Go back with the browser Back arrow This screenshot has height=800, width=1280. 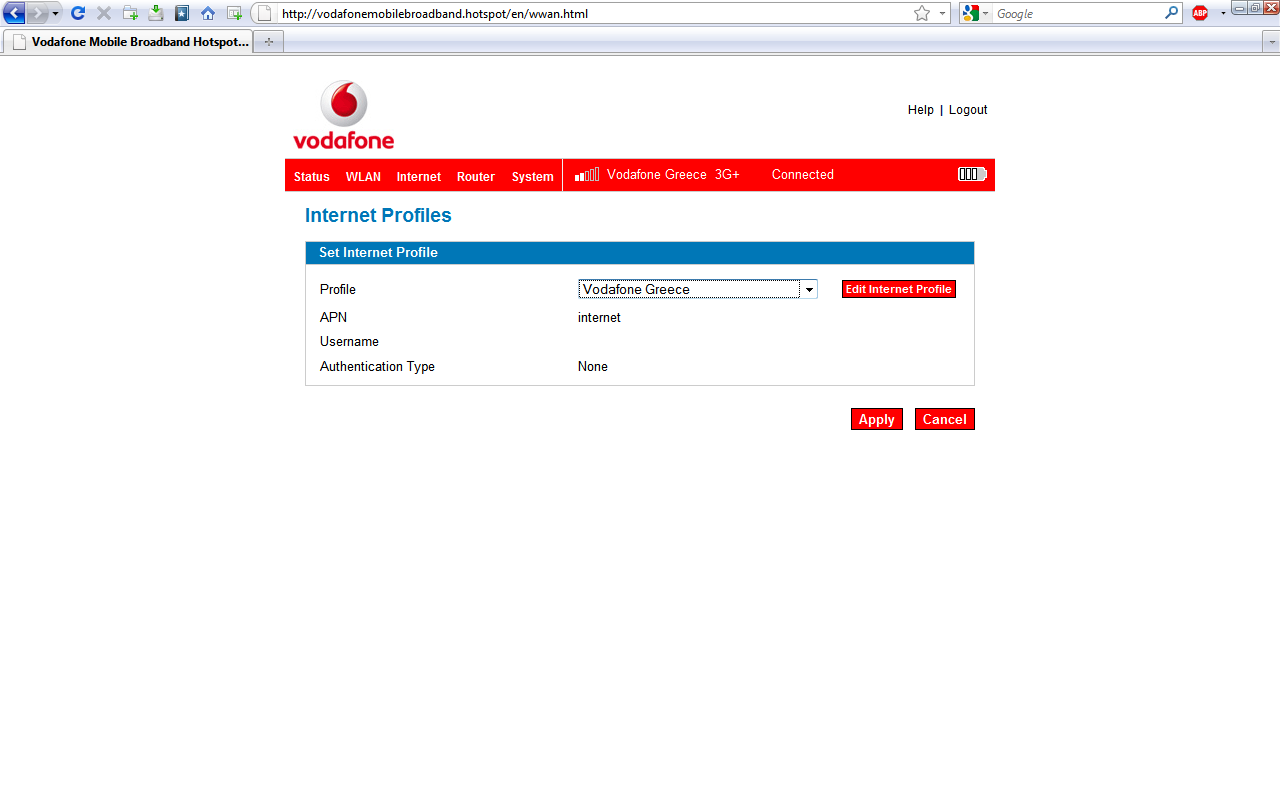(14, 13)
